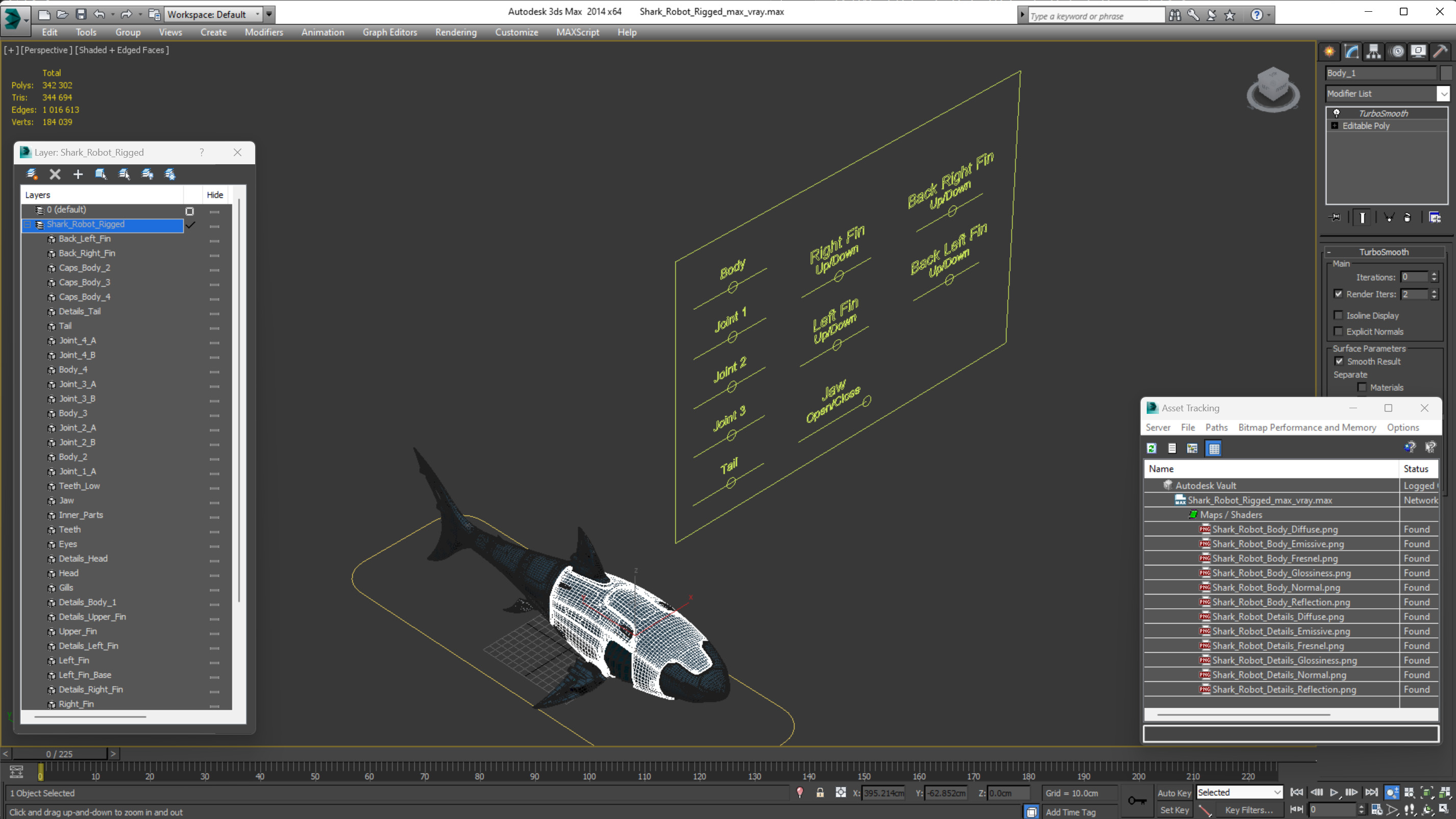The width and height of the screenshot is (1456, 819).
Task: Click the render iterations stepper icon
Action: [1434, 294]
